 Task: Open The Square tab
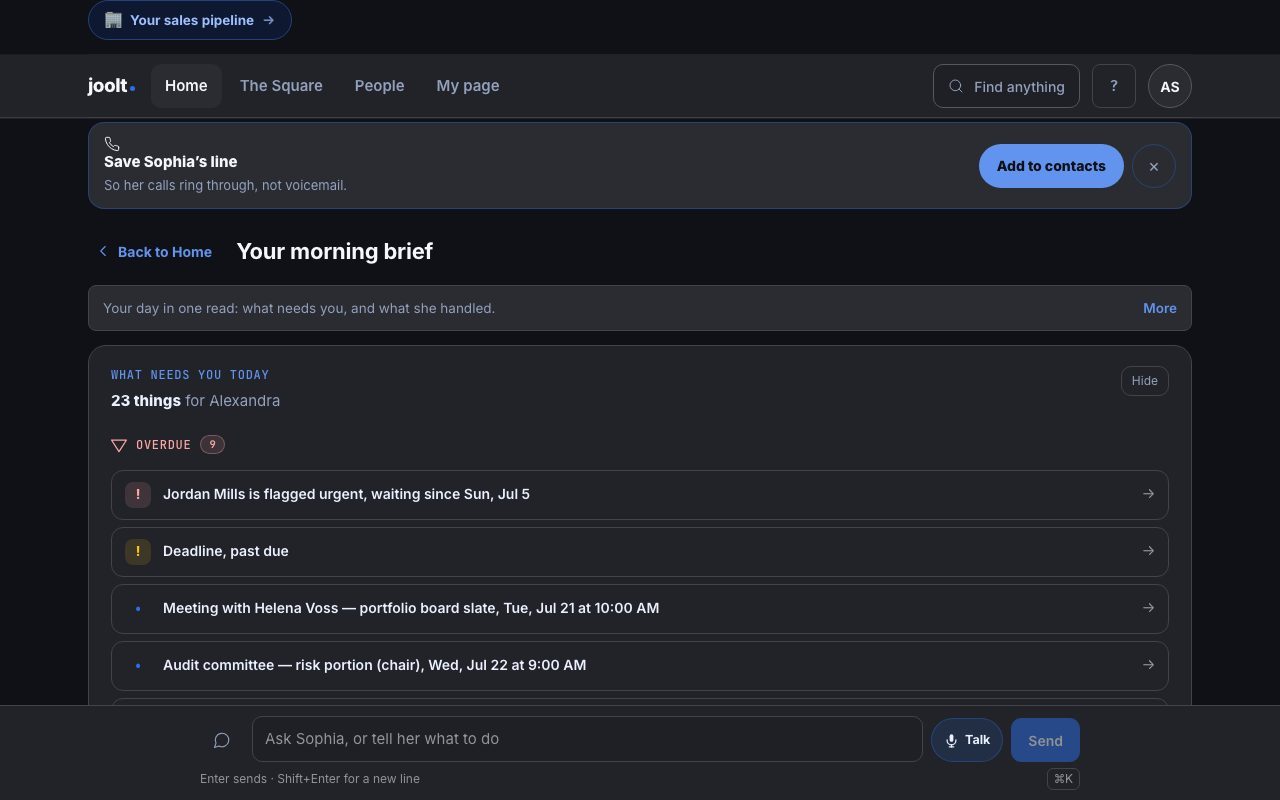tap(281, 86)
